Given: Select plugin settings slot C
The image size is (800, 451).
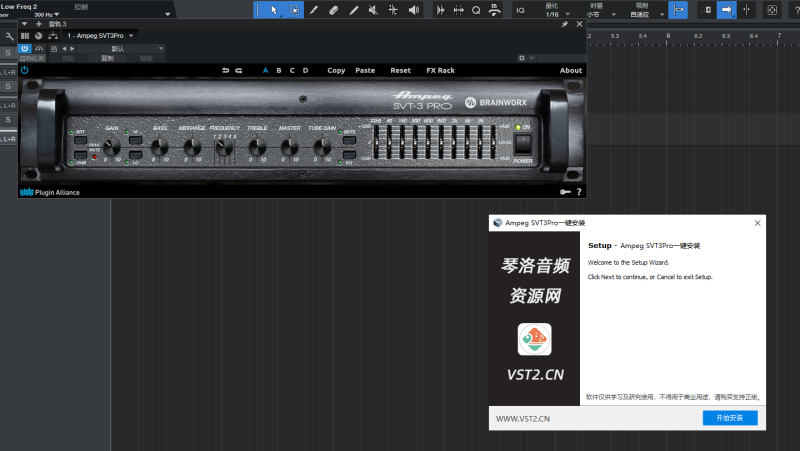Looking at the screenshot, I should coord(292,70).
